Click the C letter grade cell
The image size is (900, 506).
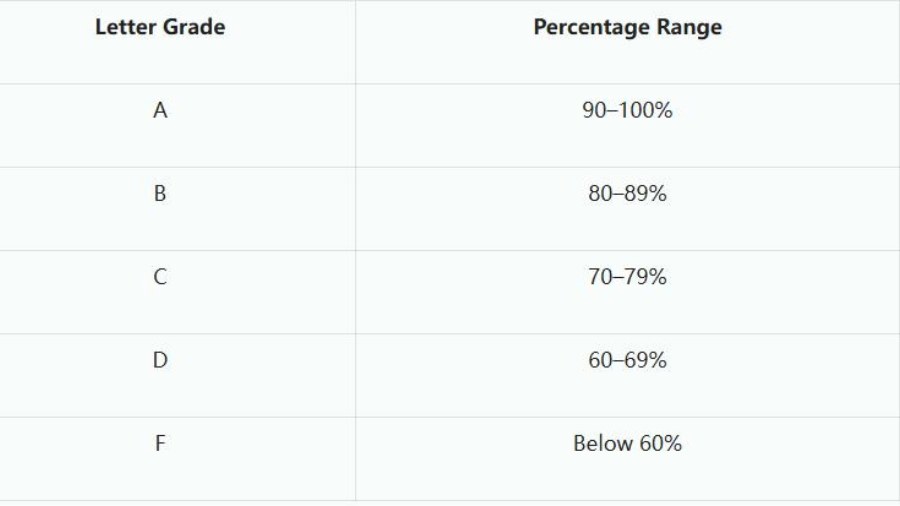pyautogui.click(x=160, y=276)
